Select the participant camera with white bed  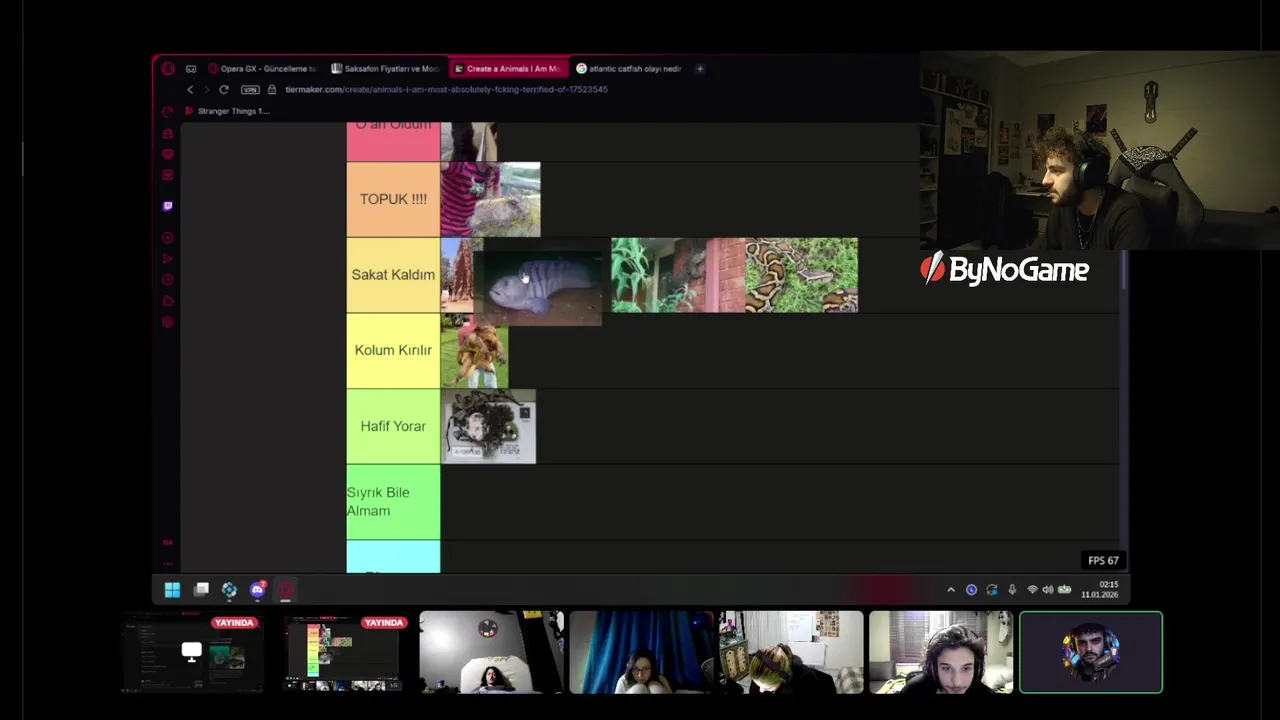coord(491,652)
